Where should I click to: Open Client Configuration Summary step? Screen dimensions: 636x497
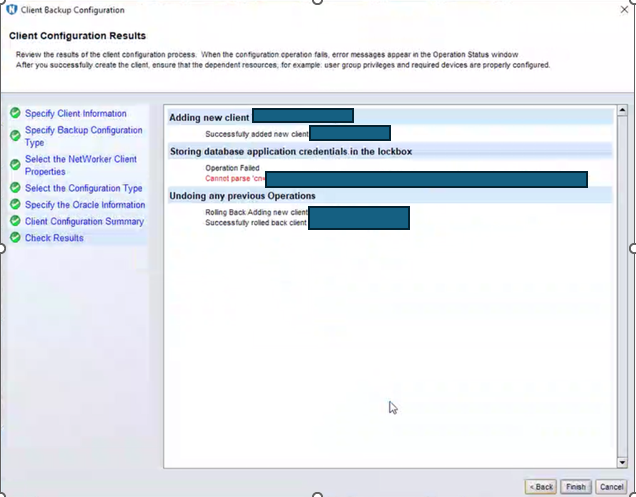click(x=84, y=221)
